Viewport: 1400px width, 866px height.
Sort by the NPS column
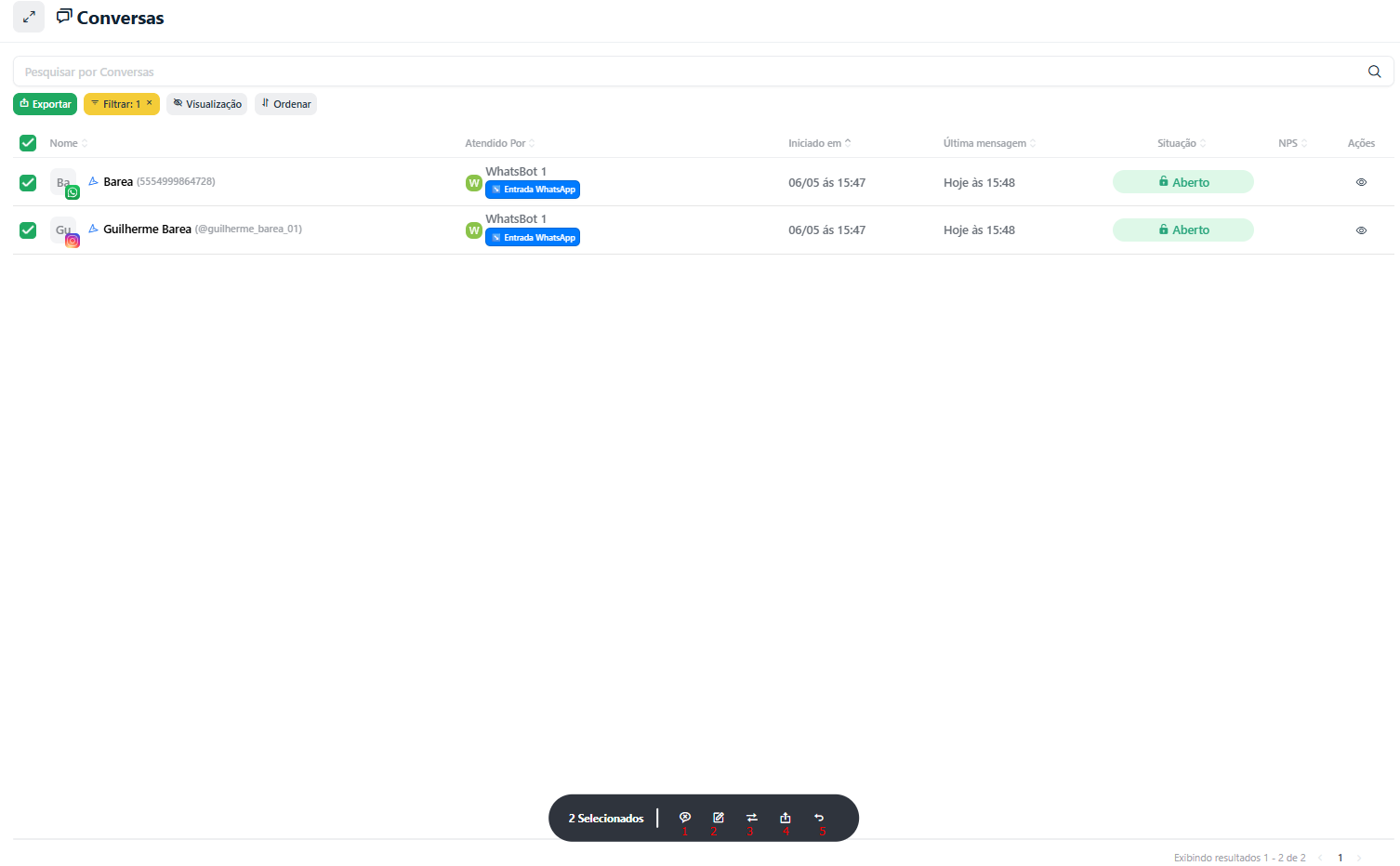tap(1293, 143)
